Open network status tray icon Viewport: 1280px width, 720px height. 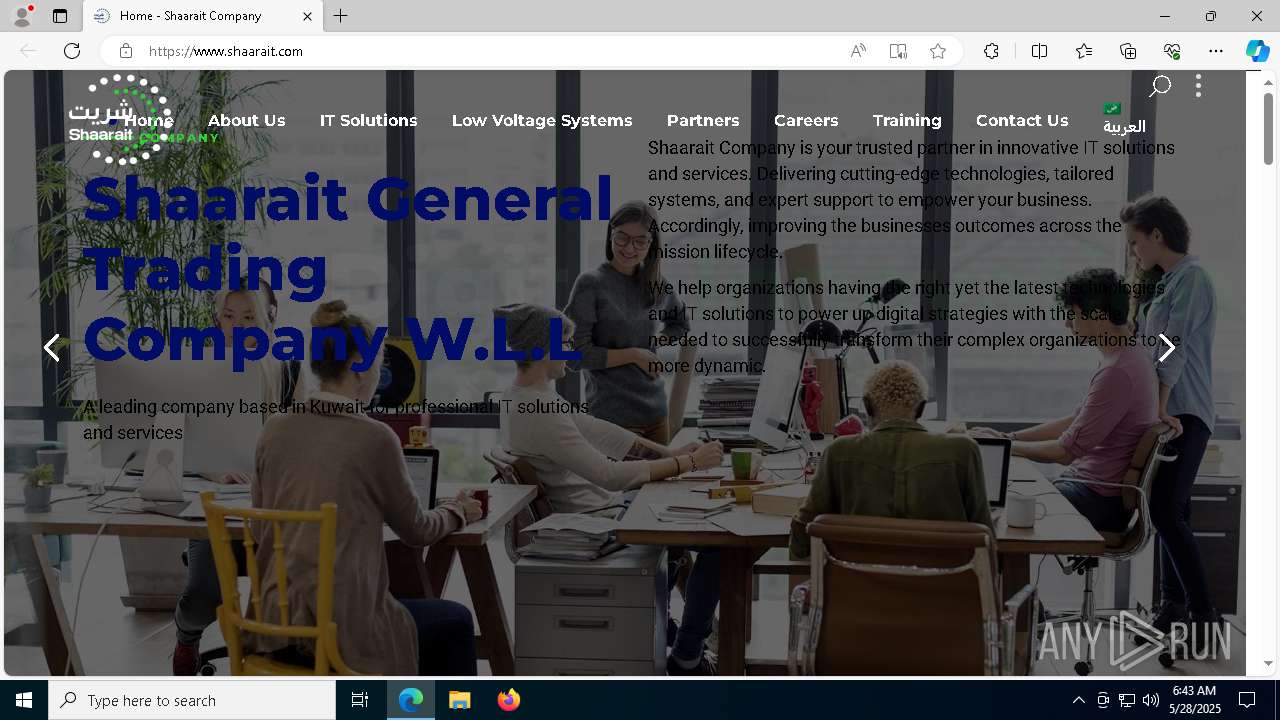[1127, 700]
